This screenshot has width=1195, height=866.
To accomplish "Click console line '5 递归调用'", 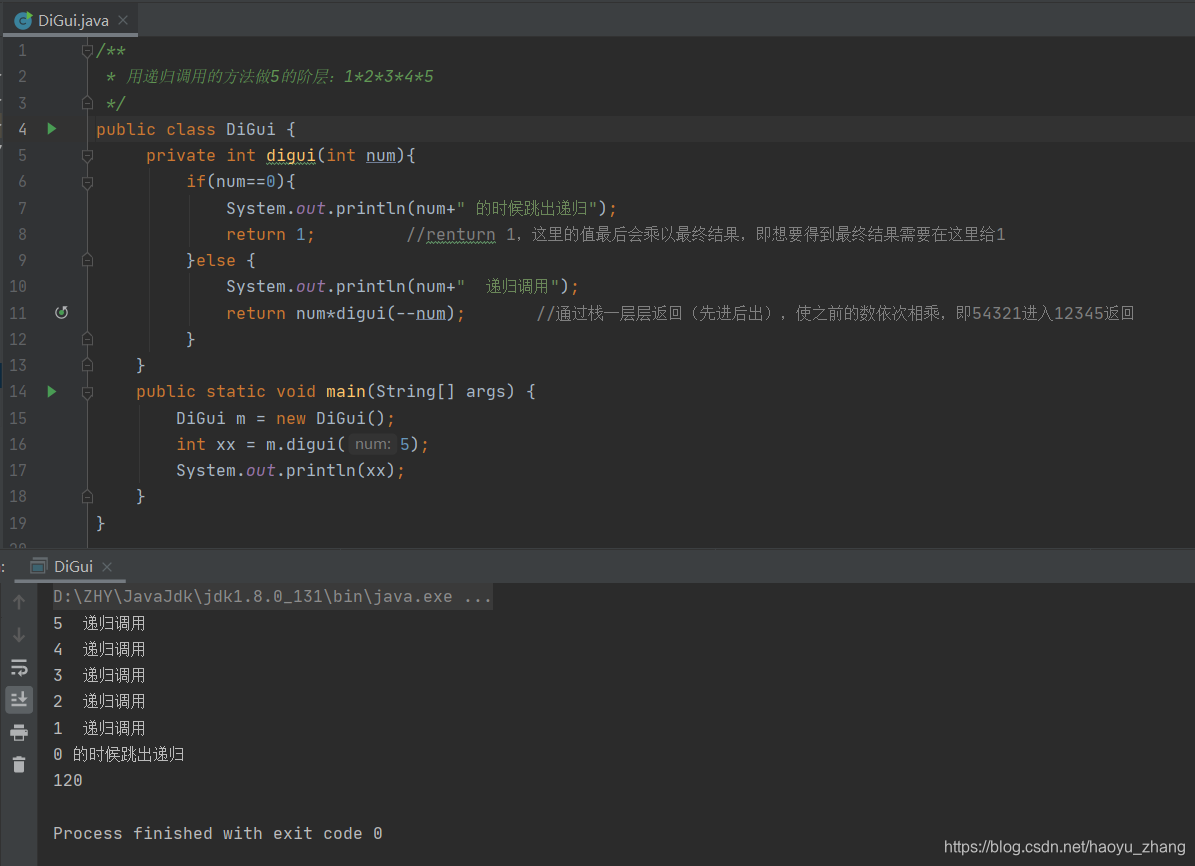I will point(99,624).
